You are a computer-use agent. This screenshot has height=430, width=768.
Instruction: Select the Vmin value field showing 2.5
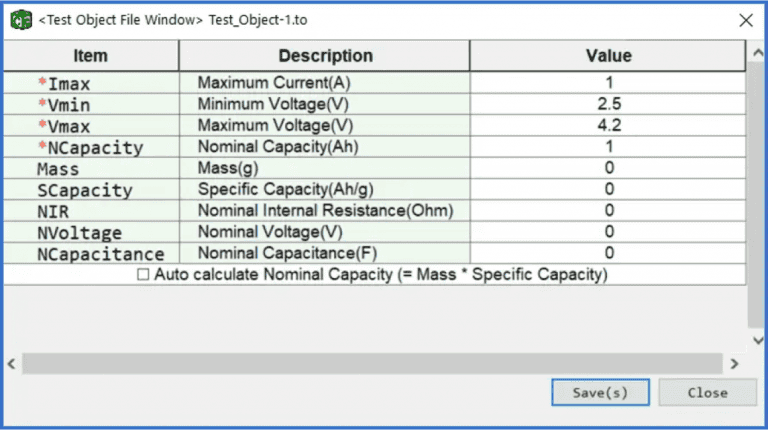[x=608, y=104]
